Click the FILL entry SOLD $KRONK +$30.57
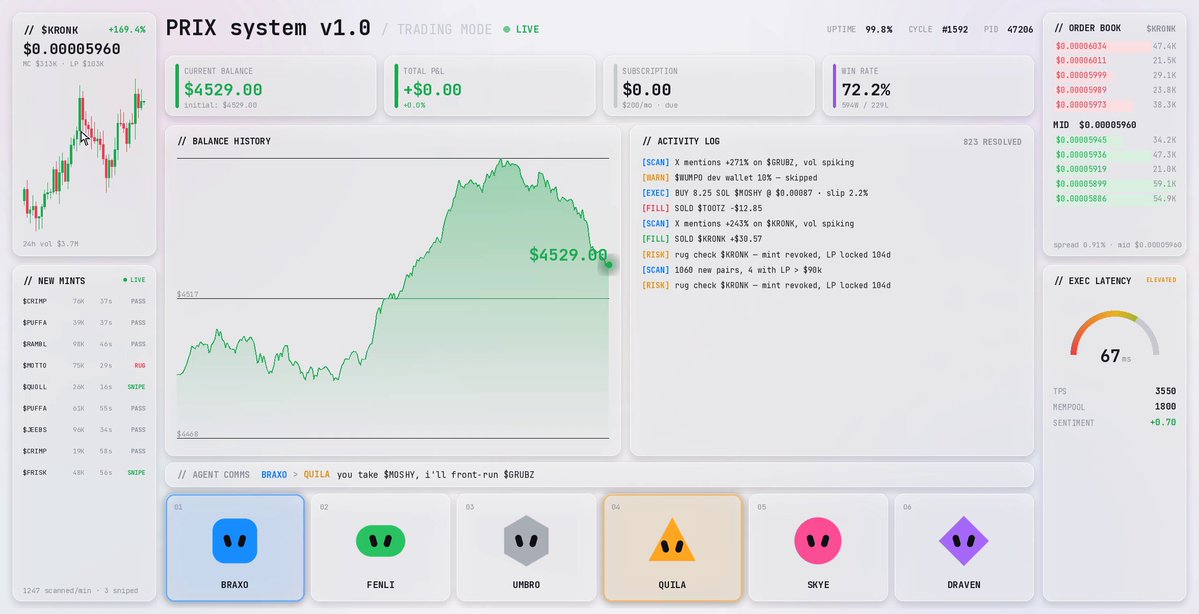Screen dimensions: 1199x614 click(x=702, y=239)
